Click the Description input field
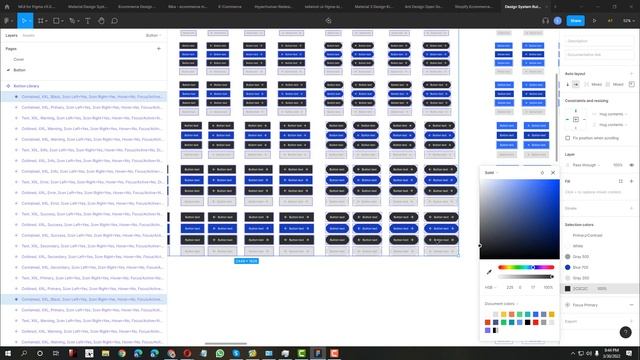 point(599,41)
